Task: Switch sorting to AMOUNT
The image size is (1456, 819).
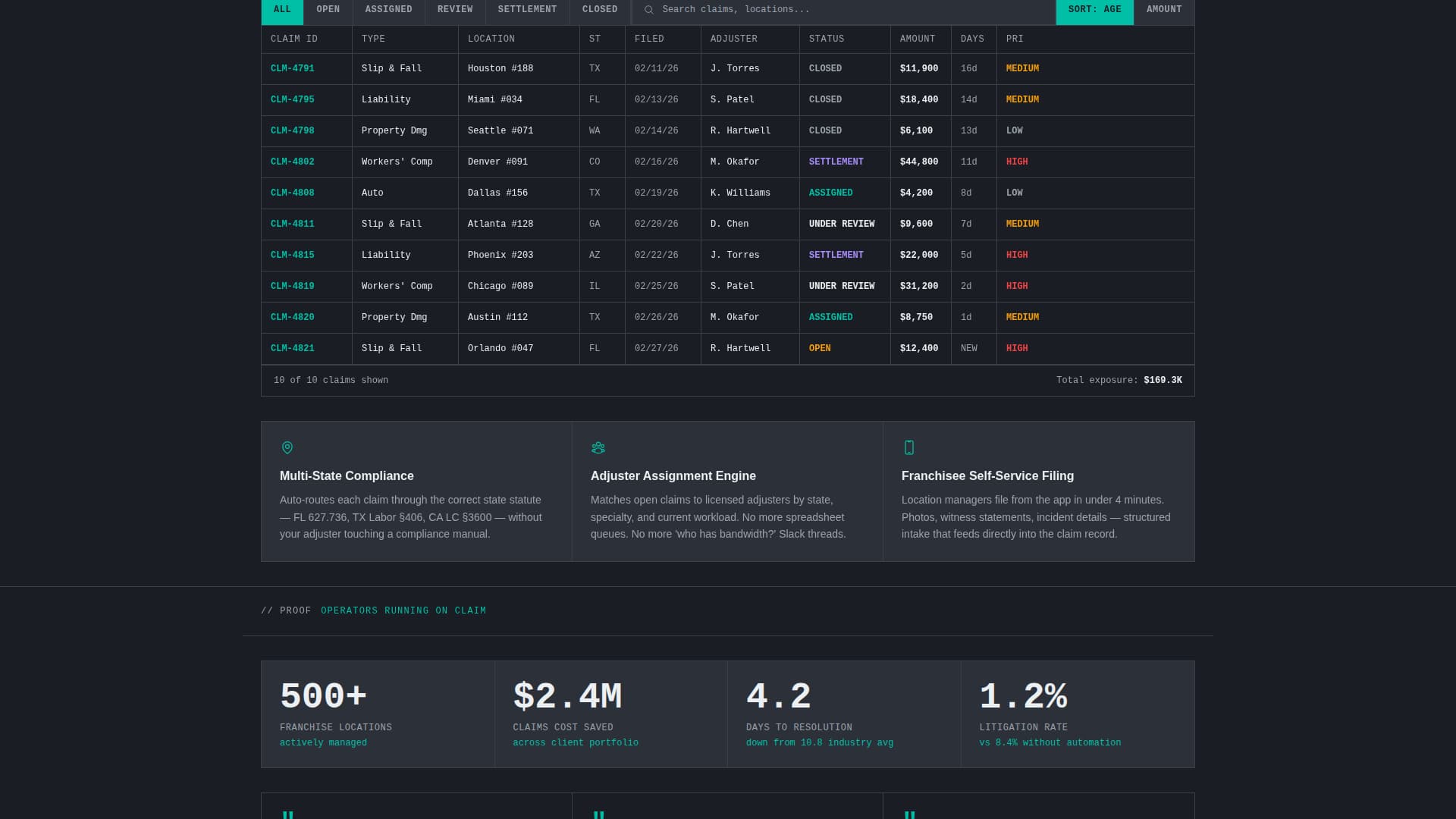Action: coord(1164,10)
